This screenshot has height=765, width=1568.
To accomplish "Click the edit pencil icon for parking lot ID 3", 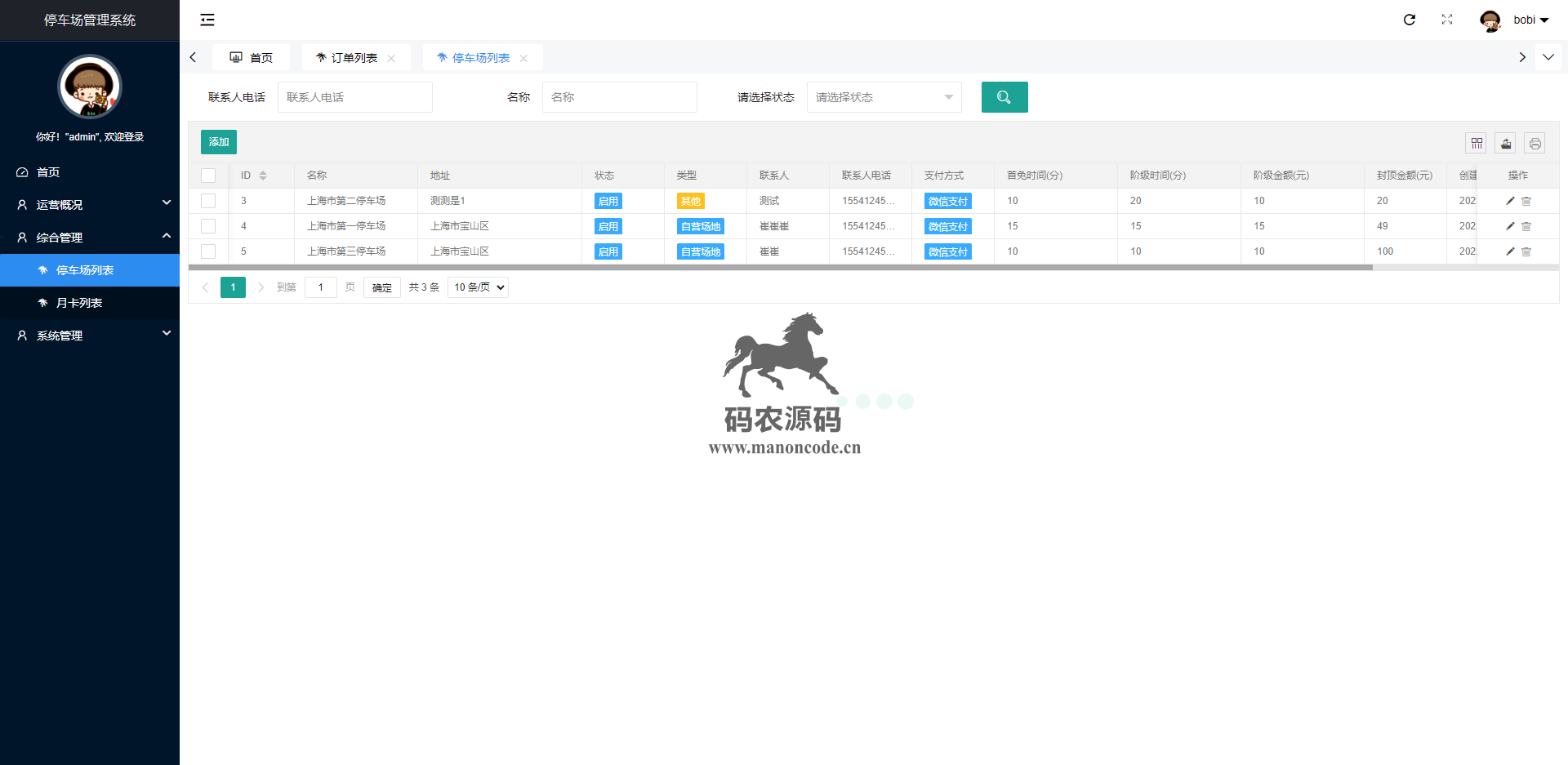I will tap(1510, 201).
